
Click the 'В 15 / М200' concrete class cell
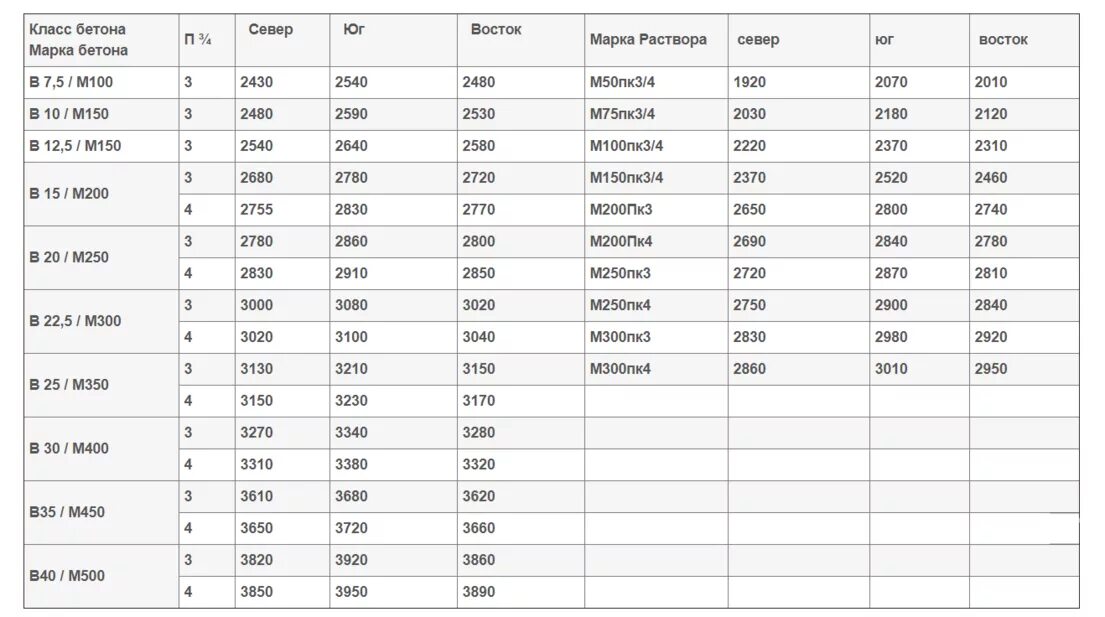point(101,194)
